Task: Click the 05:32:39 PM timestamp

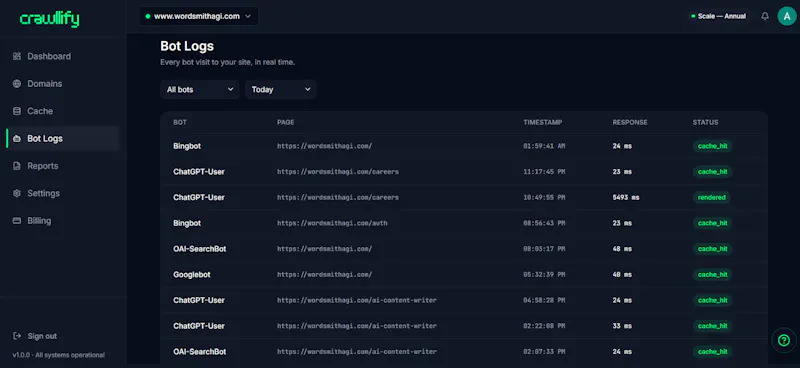Action: pyautogui.click(x=544, y=275)
